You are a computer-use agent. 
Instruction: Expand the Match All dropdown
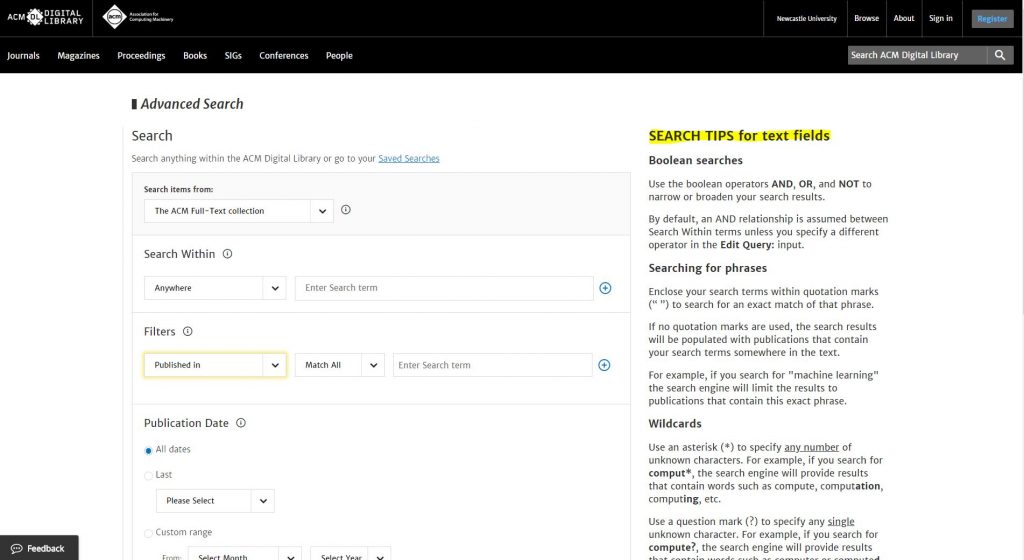(x=339, y=365)
